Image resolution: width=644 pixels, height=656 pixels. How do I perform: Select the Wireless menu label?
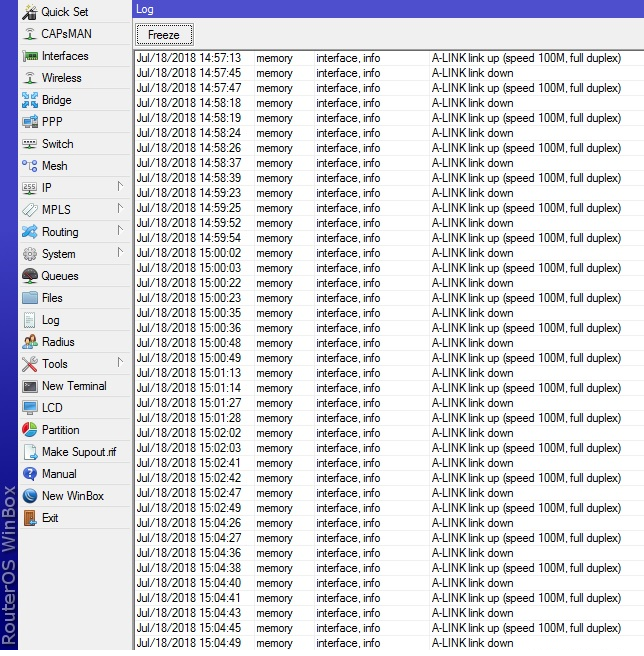click(x=62, y=78)
